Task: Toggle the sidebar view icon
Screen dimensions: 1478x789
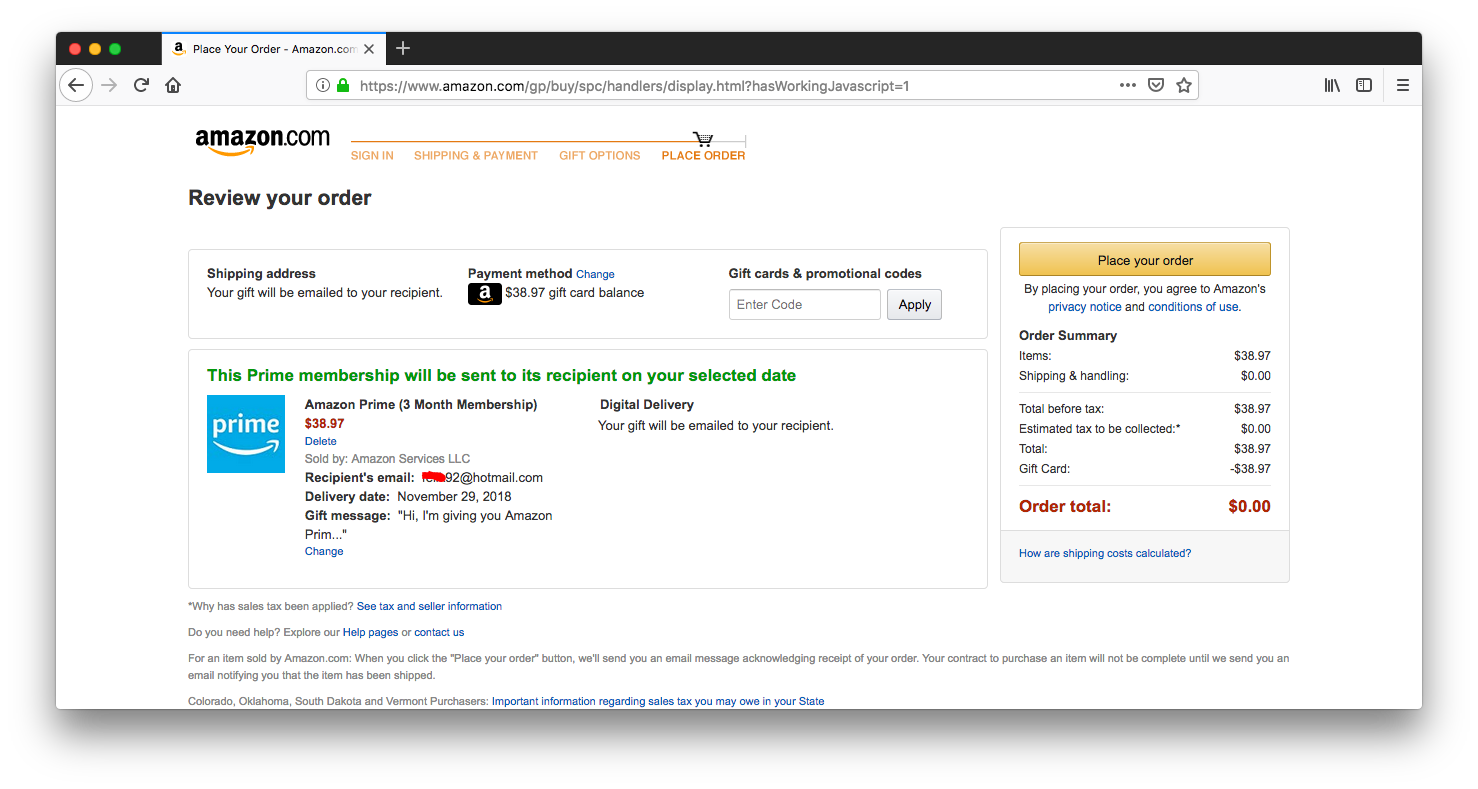Action: tap(1364, 85)
